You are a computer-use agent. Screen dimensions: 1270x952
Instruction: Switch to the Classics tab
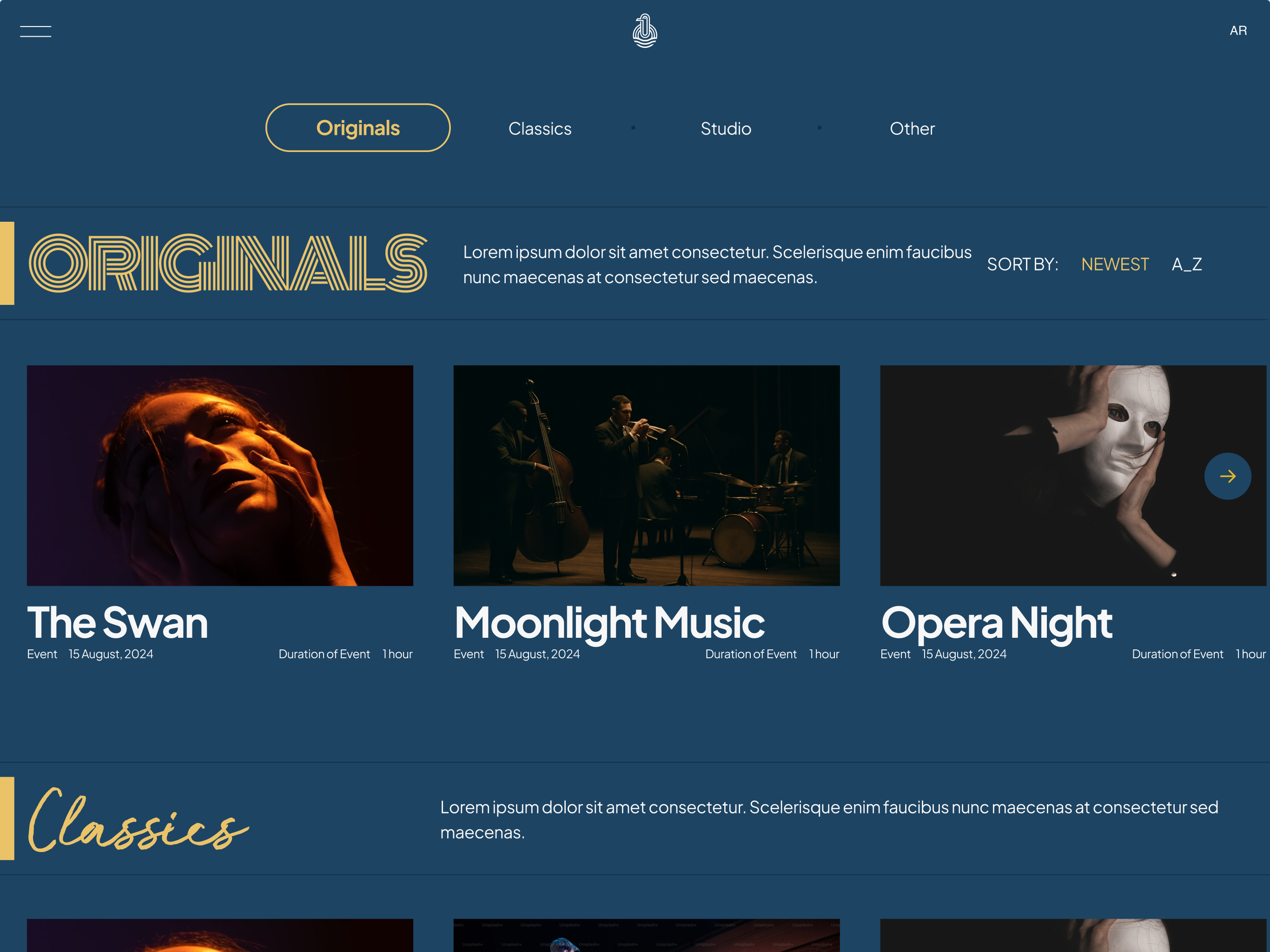pyautogui.click(x=540, y=129)
